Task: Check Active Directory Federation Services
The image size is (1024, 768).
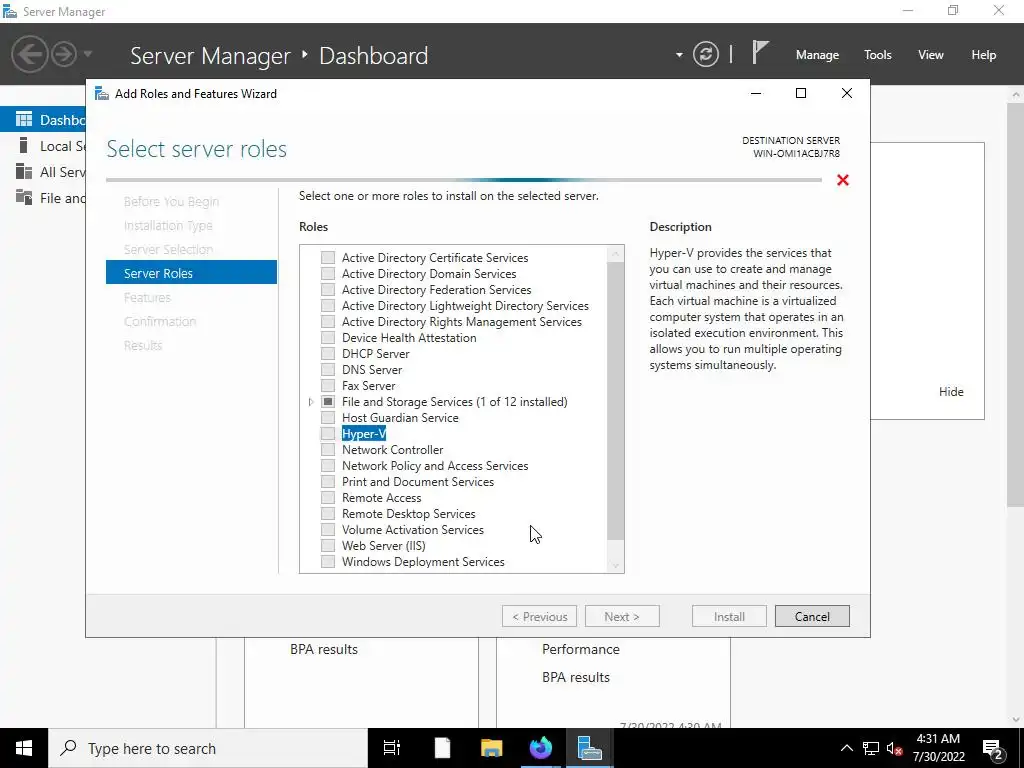Action: [x=328, y=289]
